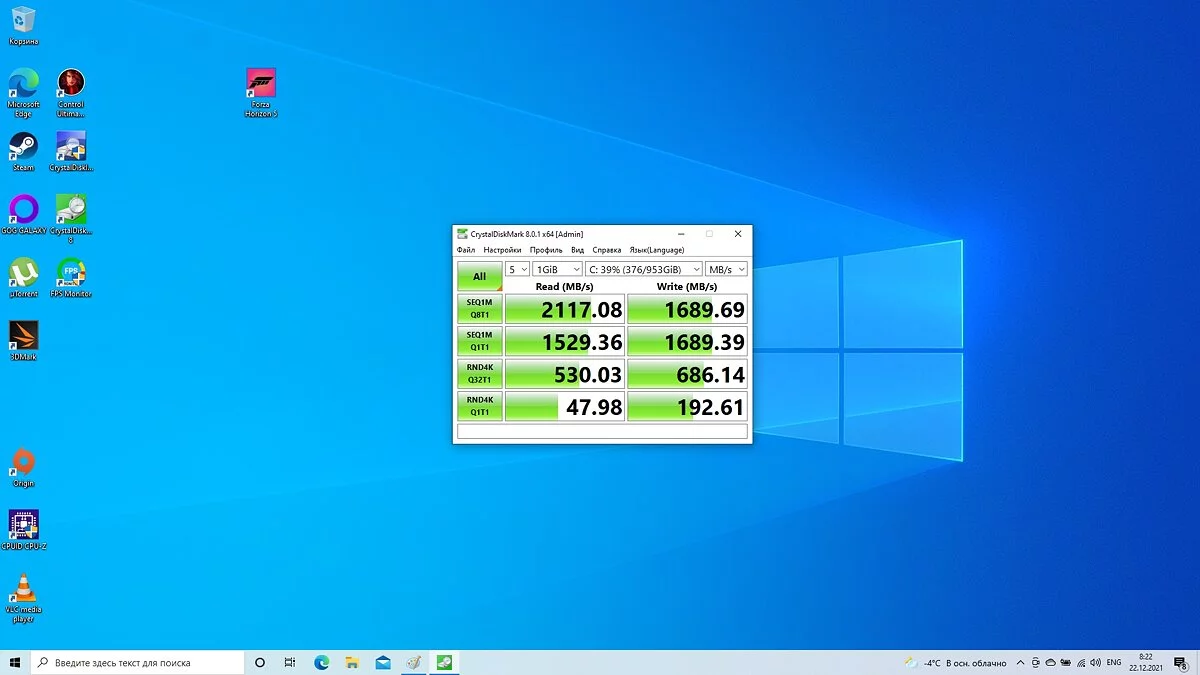The height and width of the screenshot is (675, 1200).
Task: Open the Origin desktop shortcut
Action: point(23,463)
